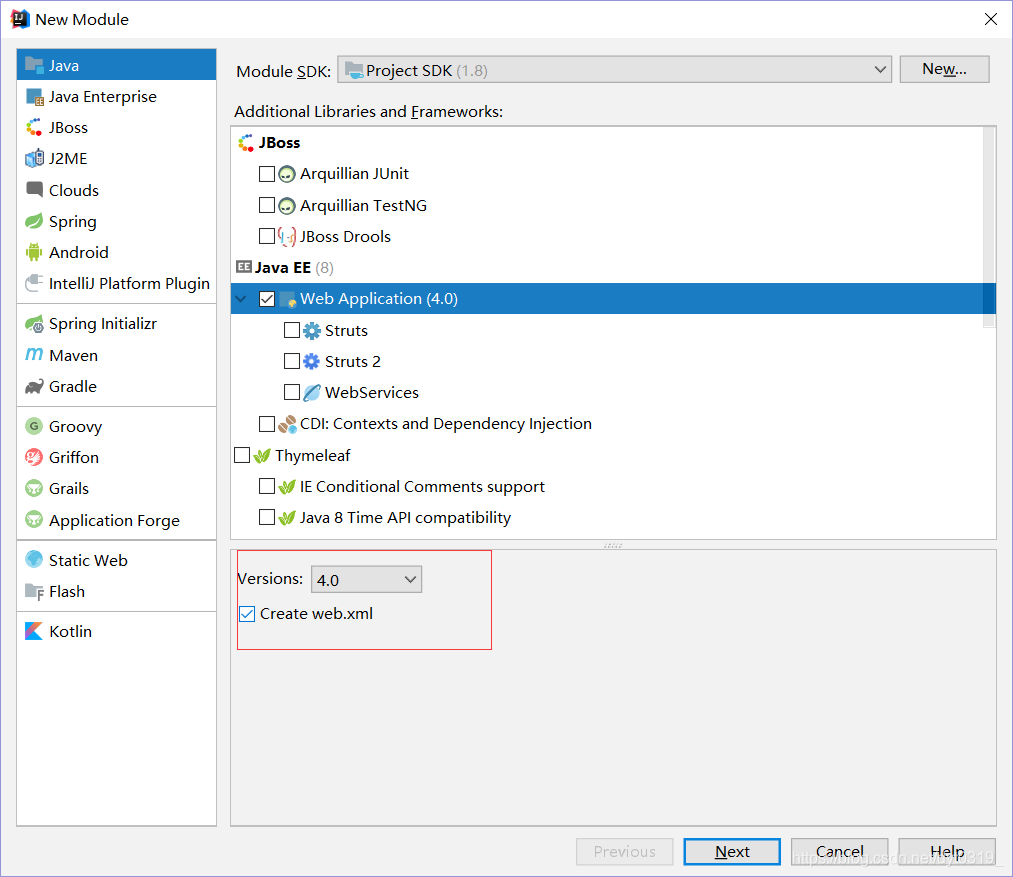The height and width of the screenshot is (877, 1013).
Task: Click the Android robot icon
Action: click(34, 252)
